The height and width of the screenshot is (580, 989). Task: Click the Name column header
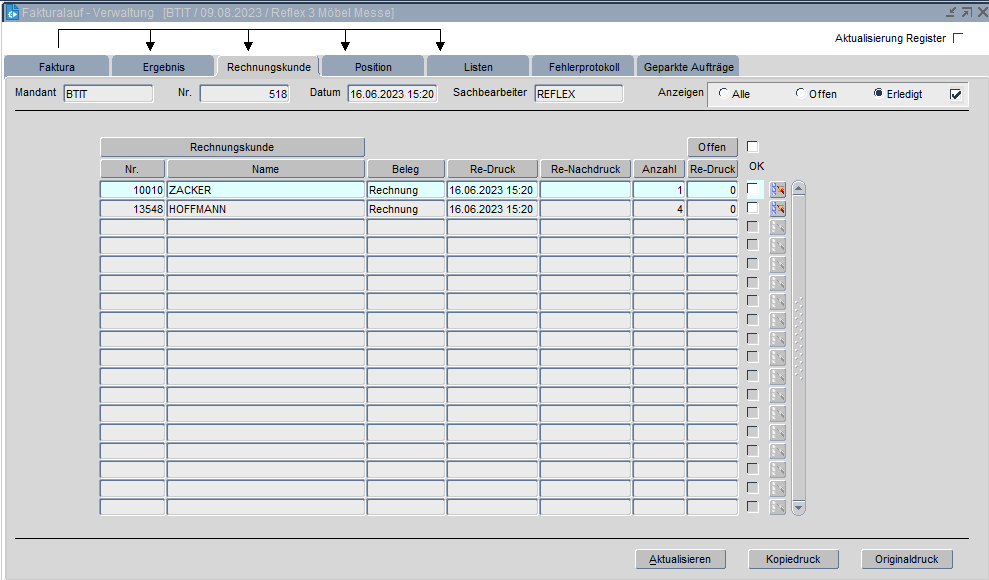click(265, 169)
